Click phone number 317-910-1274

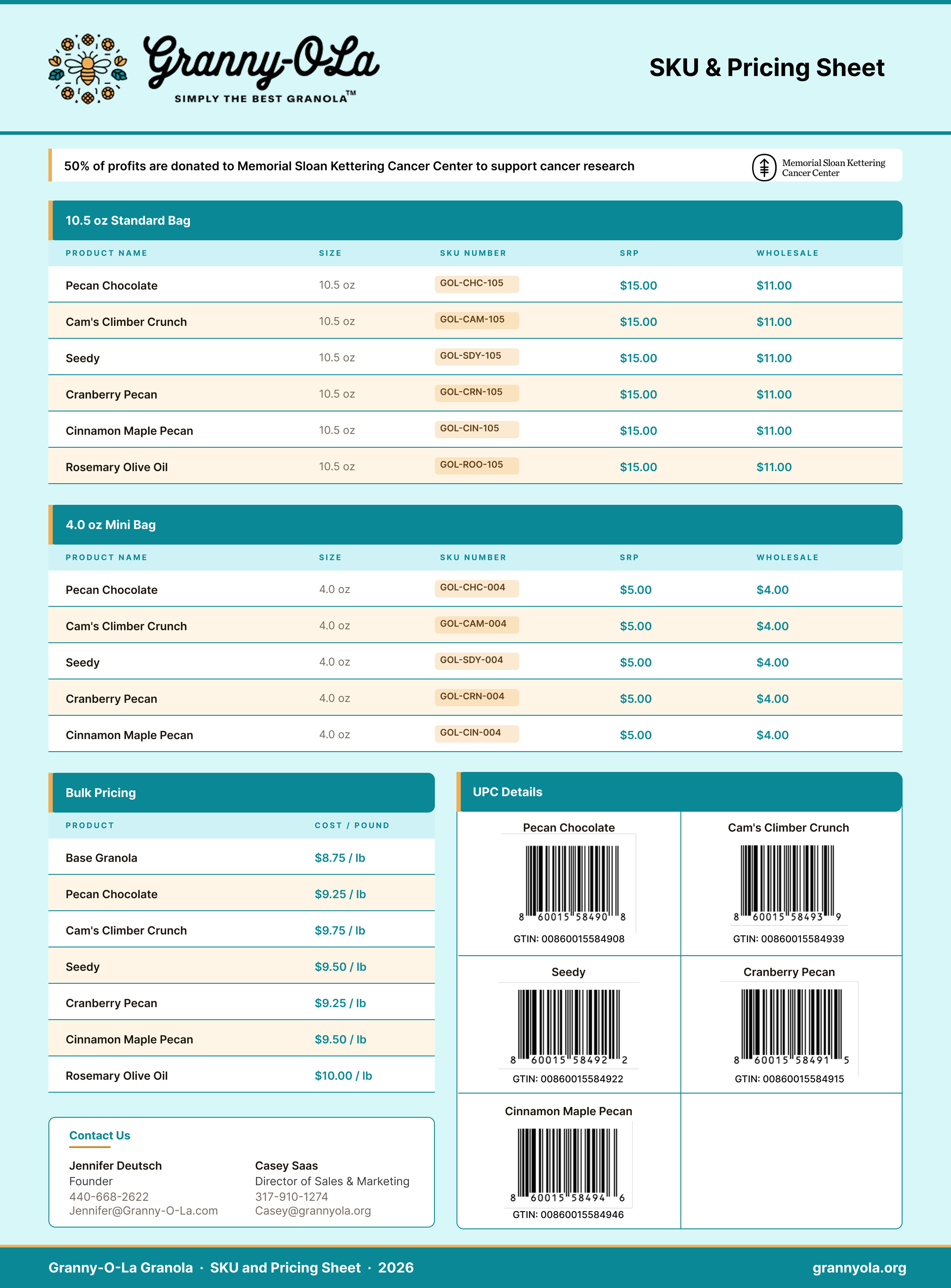coord(291,1196)
